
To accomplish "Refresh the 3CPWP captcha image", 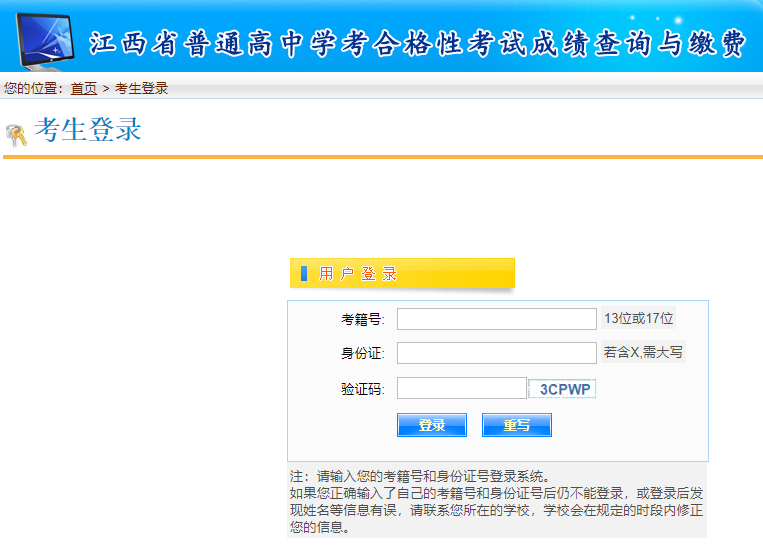I will [563, 388].
